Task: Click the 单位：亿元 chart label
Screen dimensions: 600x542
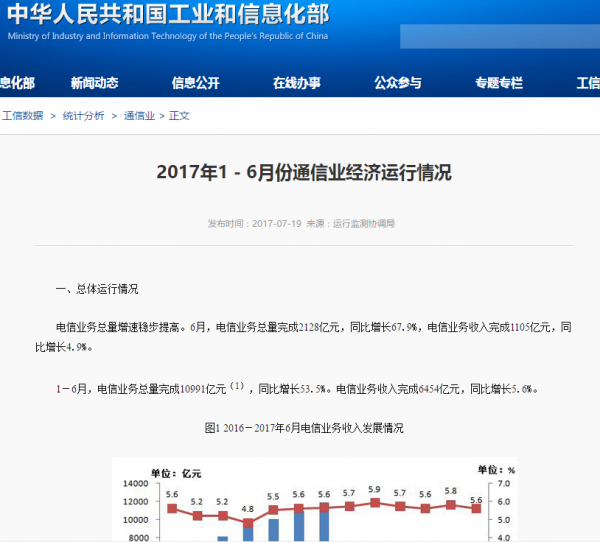Action: pos(176,474)
